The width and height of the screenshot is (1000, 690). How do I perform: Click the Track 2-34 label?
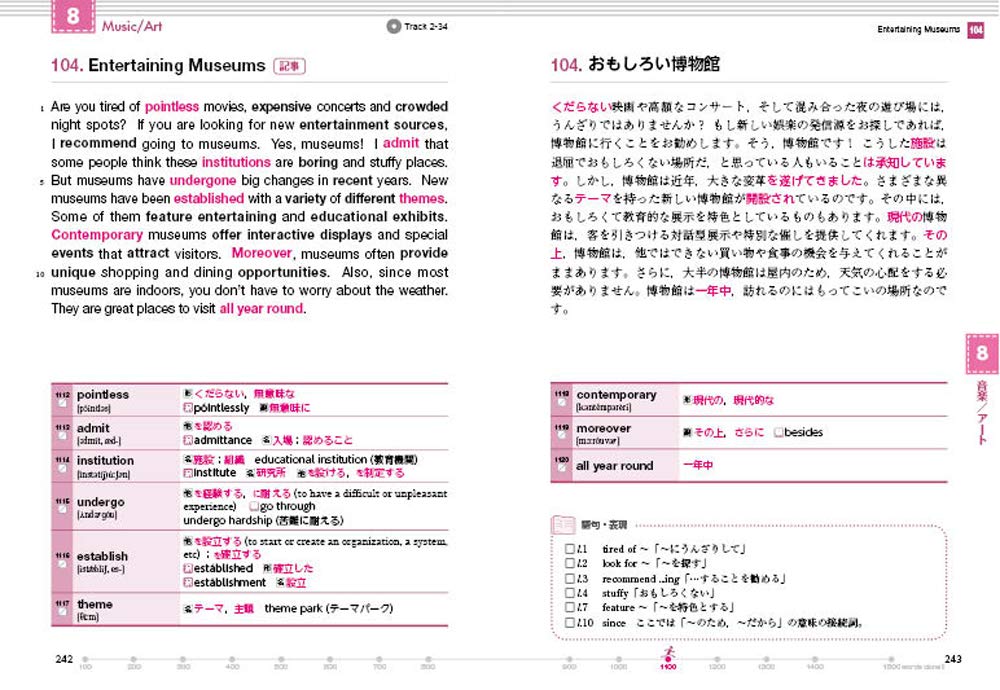click(x=426, y=27)
